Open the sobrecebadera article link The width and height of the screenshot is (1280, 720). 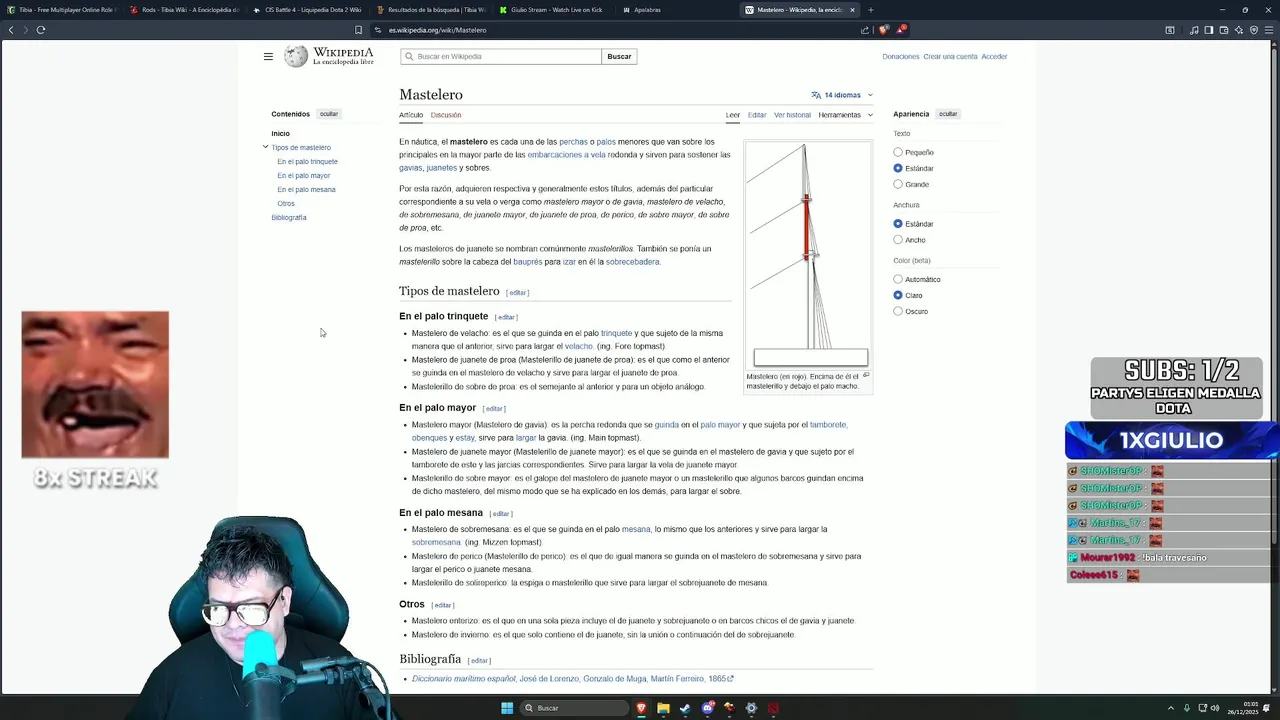(x=632, y=262)
